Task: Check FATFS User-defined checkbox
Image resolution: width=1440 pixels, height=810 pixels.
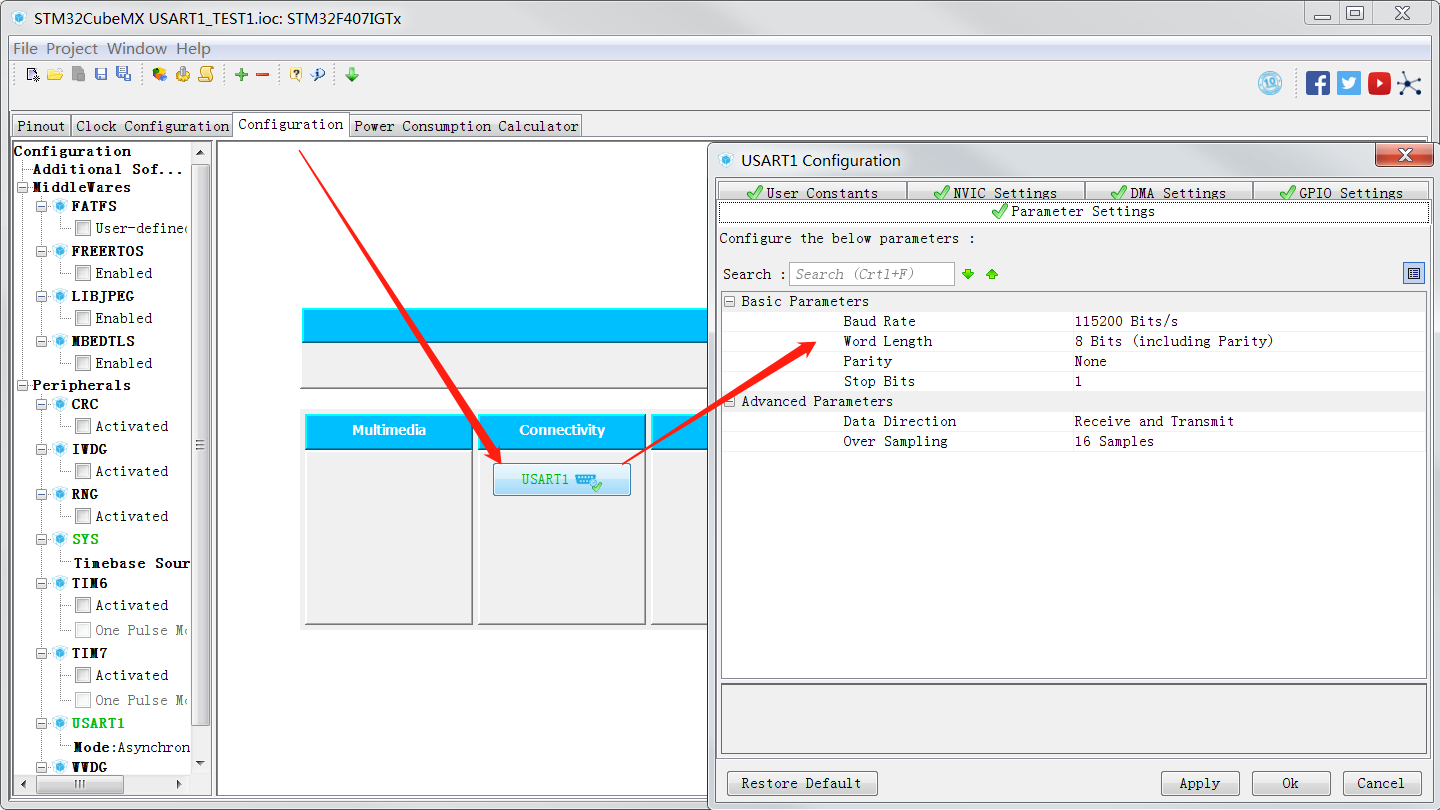Action: coord(83,228)
